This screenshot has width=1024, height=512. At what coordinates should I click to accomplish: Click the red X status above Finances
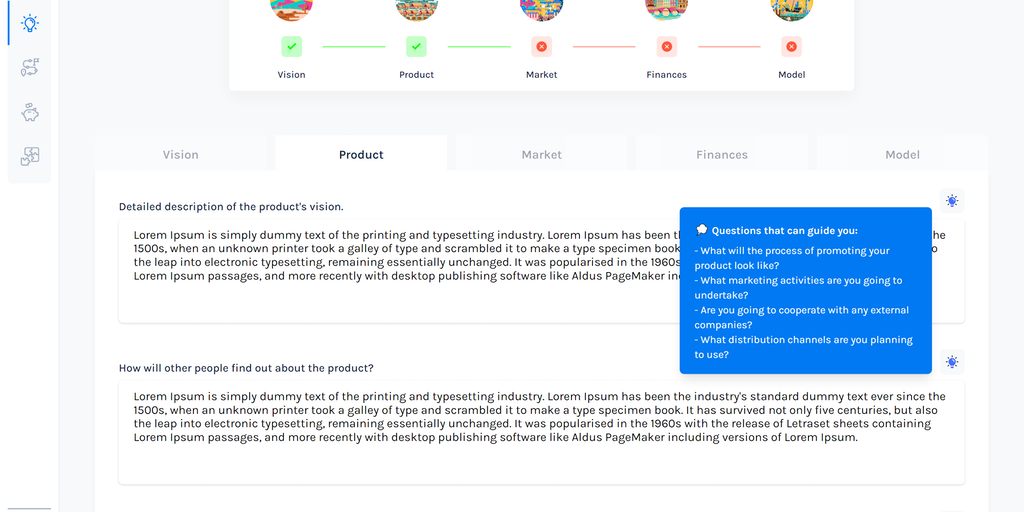(666, 46)
